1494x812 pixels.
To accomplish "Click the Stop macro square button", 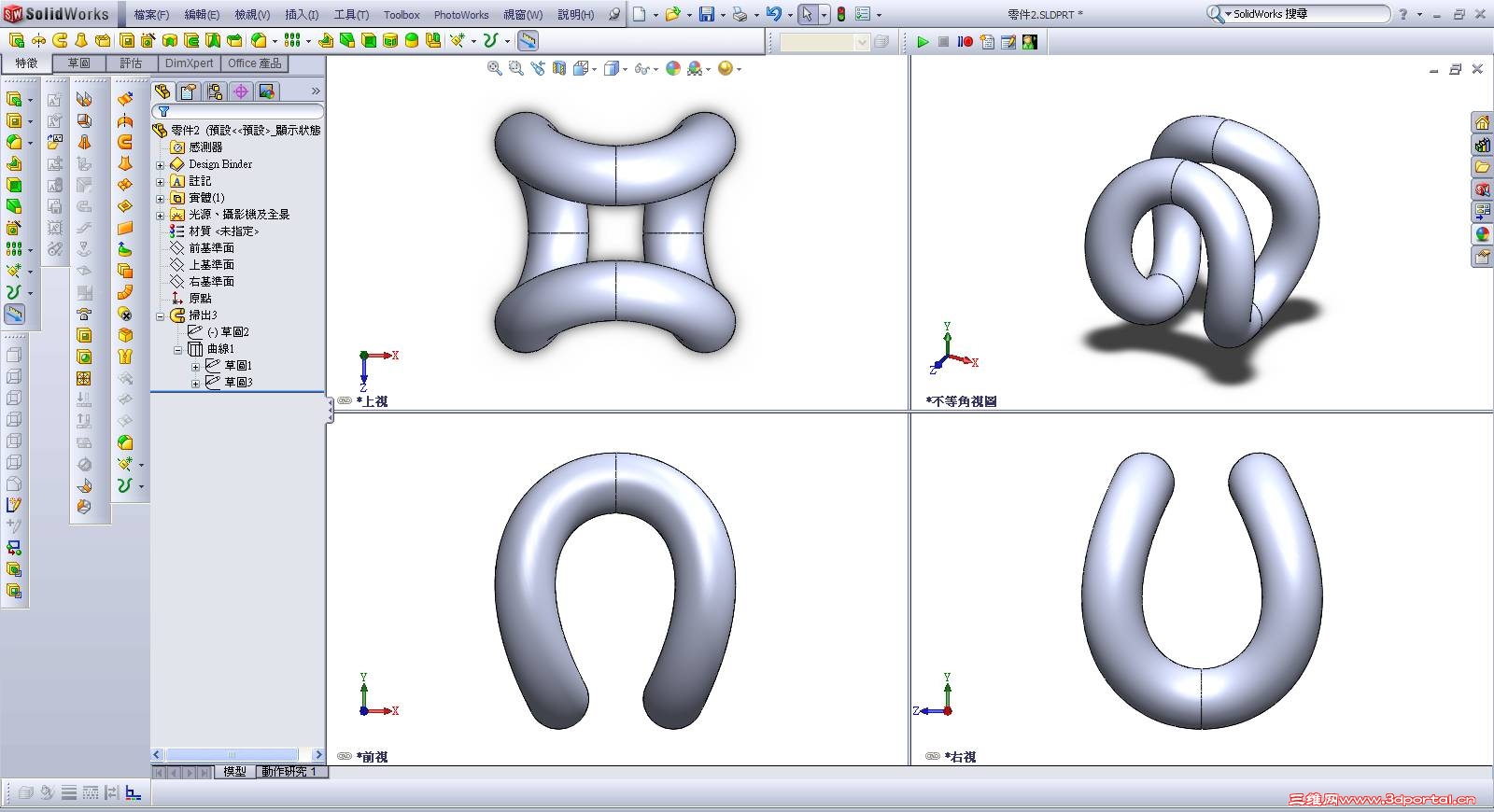I will 944,42.
